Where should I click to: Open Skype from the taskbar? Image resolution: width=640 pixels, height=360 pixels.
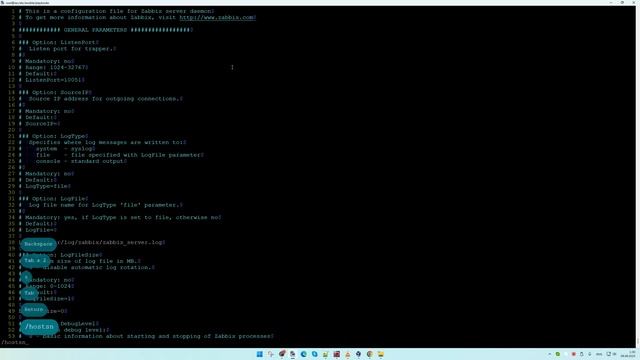tap(315, 354)
